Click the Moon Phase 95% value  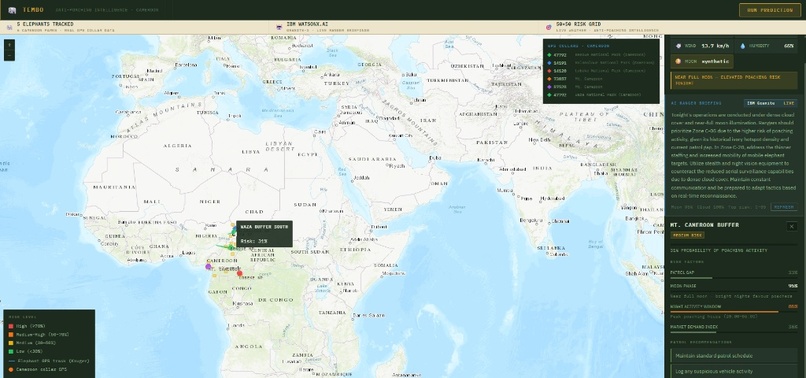[x=793, y=286]
